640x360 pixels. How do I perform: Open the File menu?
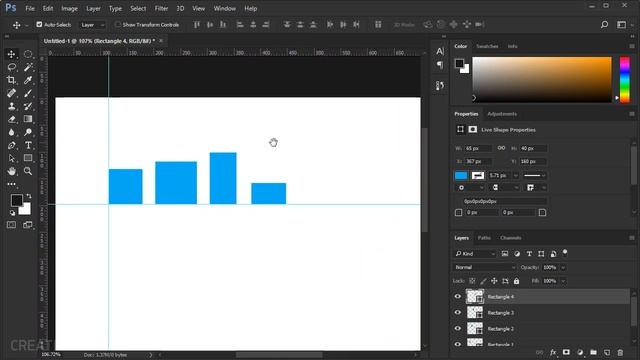click(30, 8)
